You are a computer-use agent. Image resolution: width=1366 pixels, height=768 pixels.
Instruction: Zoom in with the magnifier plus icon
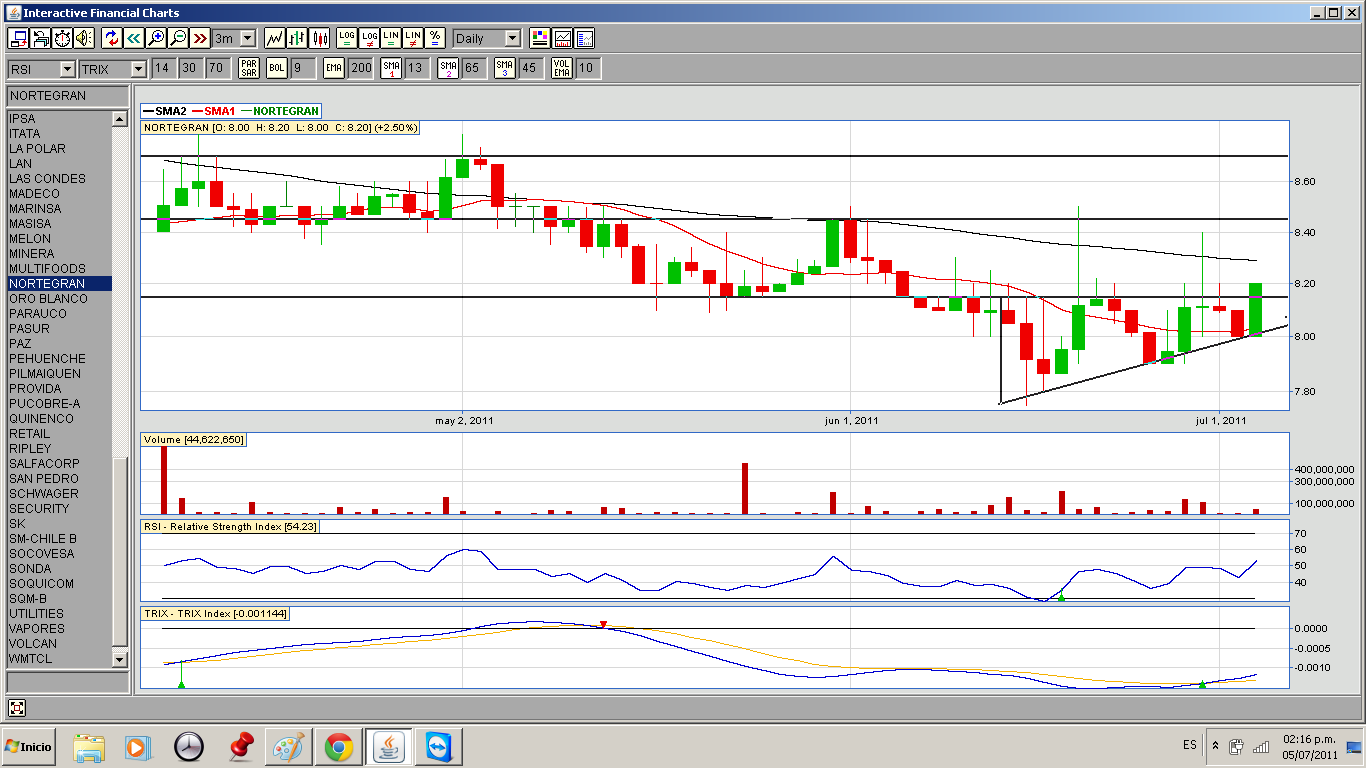(x=156, y=38)
